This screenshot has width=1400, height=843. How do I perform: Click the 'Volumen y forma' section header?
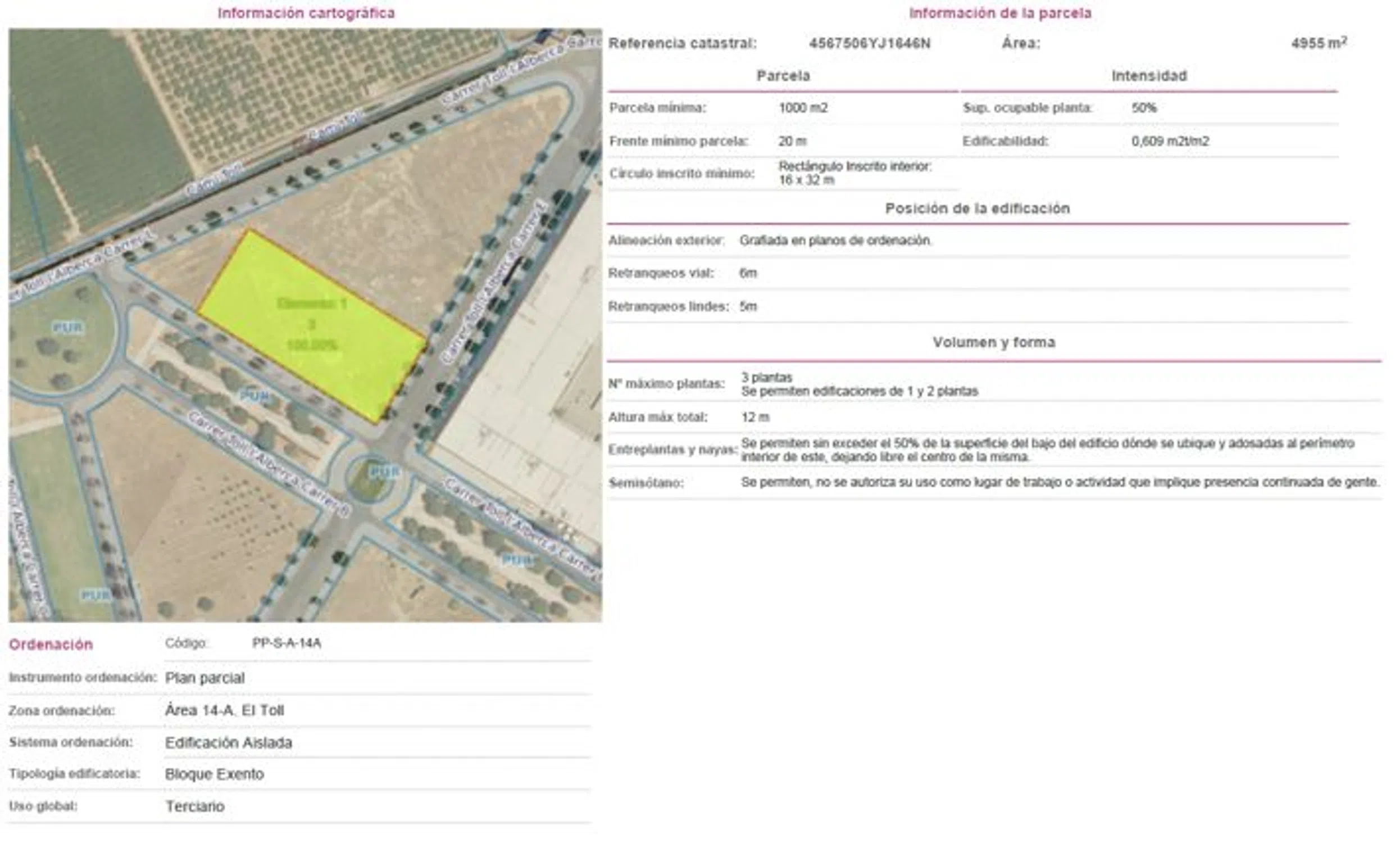point(993,342)
